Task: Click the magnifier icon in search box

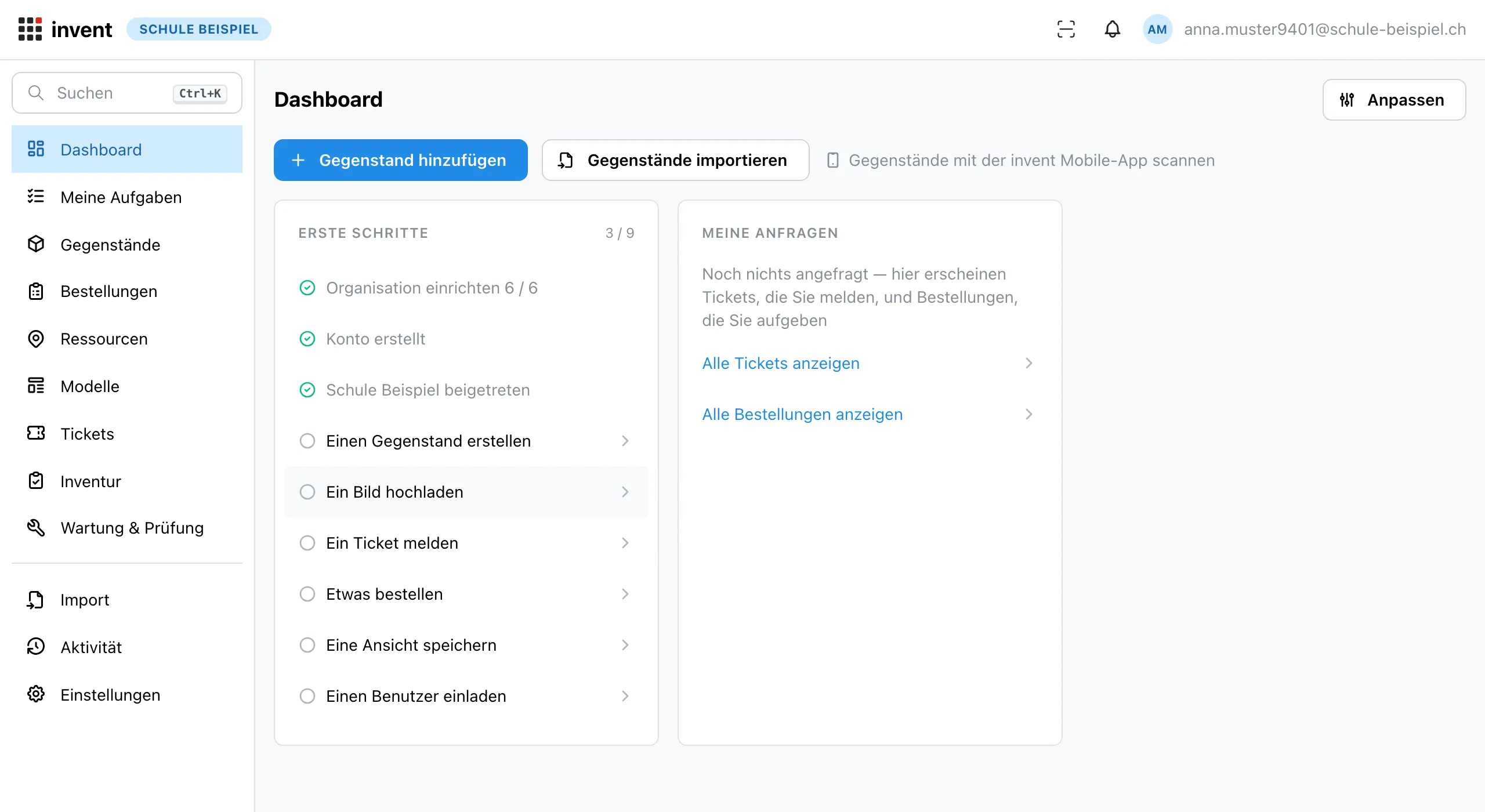Action: click(x=36, y=93)
